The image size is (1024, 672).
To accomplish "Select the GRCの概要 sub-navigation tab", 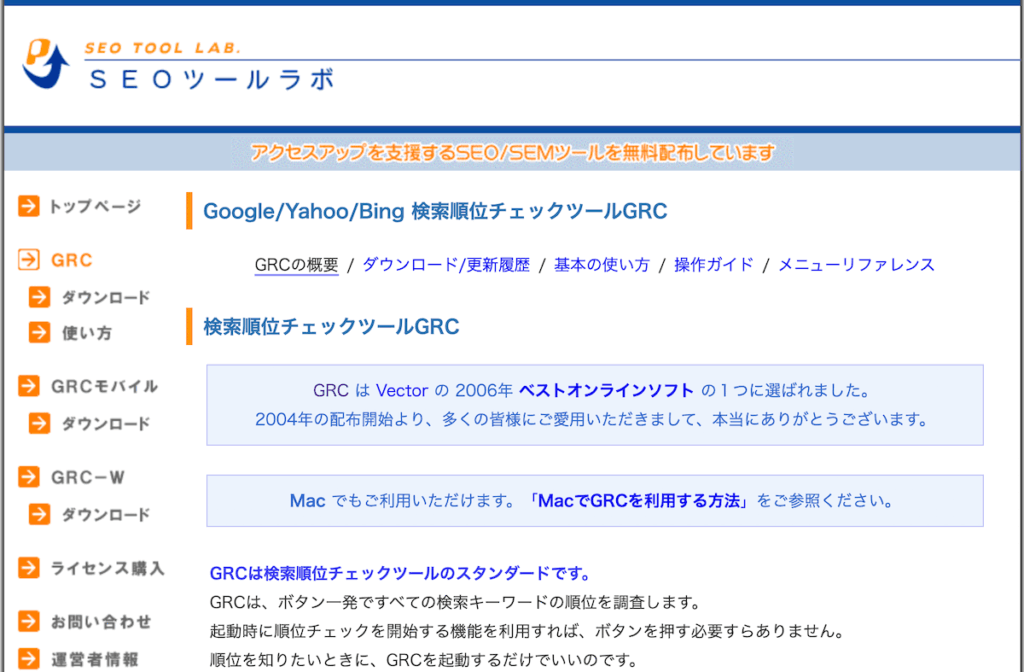I will 296,264.
